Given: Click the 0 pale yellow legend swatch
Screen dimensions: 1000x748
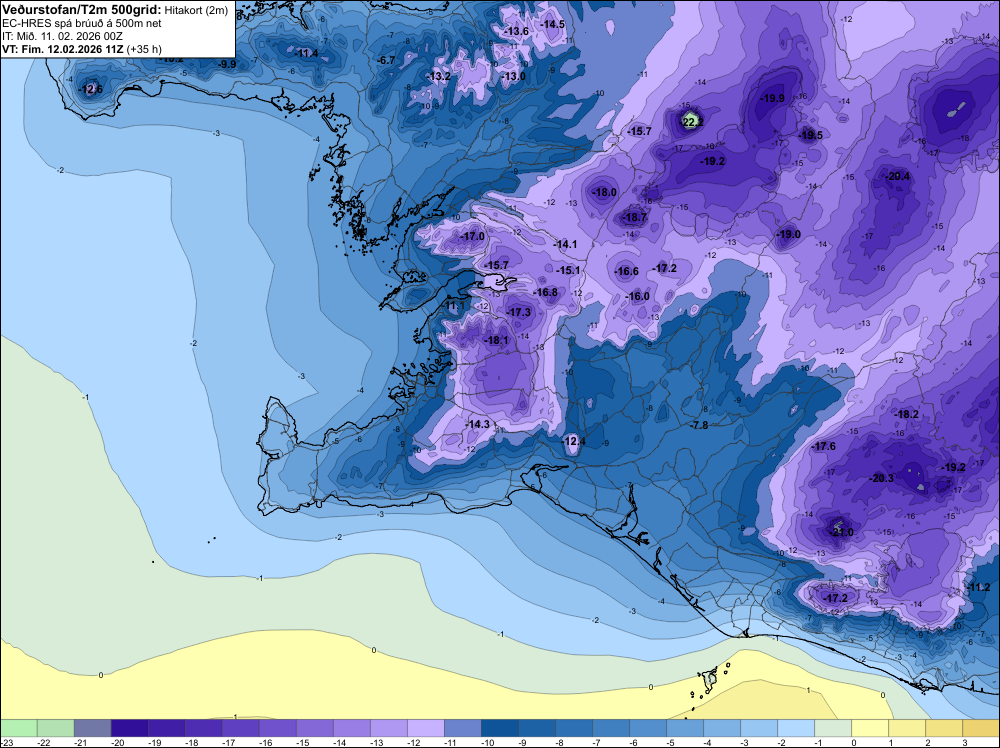Looking at the screenshot, I should (870, 728).
